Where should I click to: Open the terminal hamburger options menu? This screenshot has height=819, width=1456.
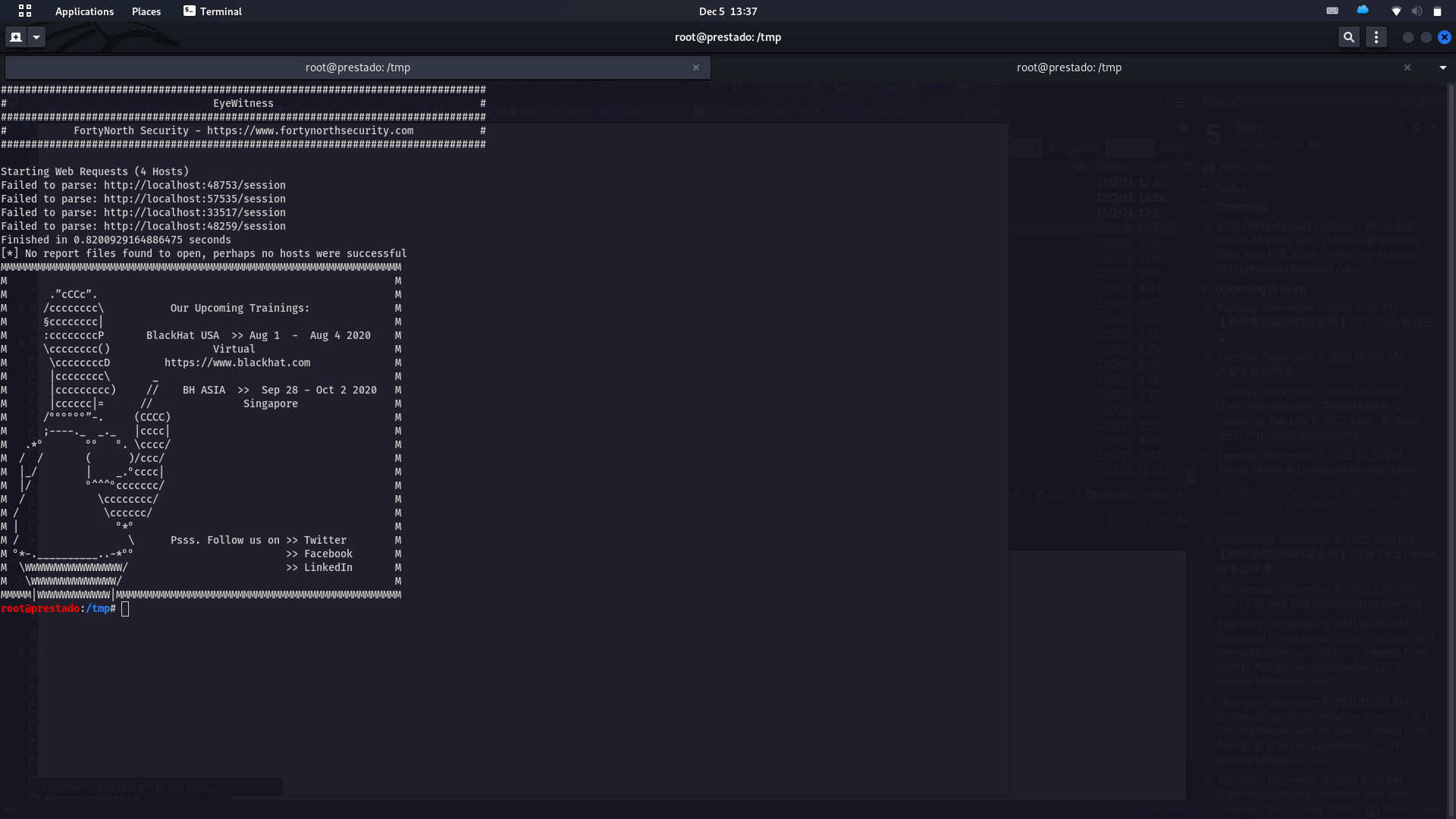pos(1376,36)
